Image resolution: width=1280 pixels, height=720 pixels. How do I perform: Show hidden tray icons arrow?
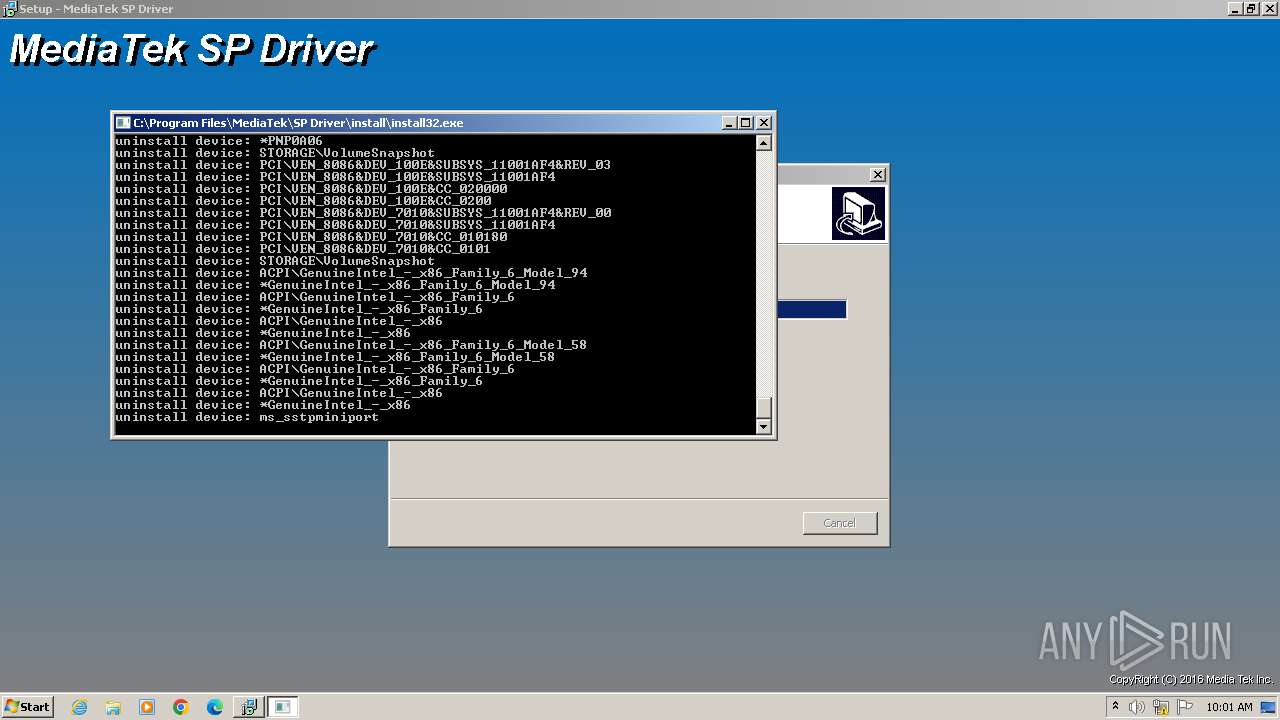pyautogui.click(x=1115, y=707)
